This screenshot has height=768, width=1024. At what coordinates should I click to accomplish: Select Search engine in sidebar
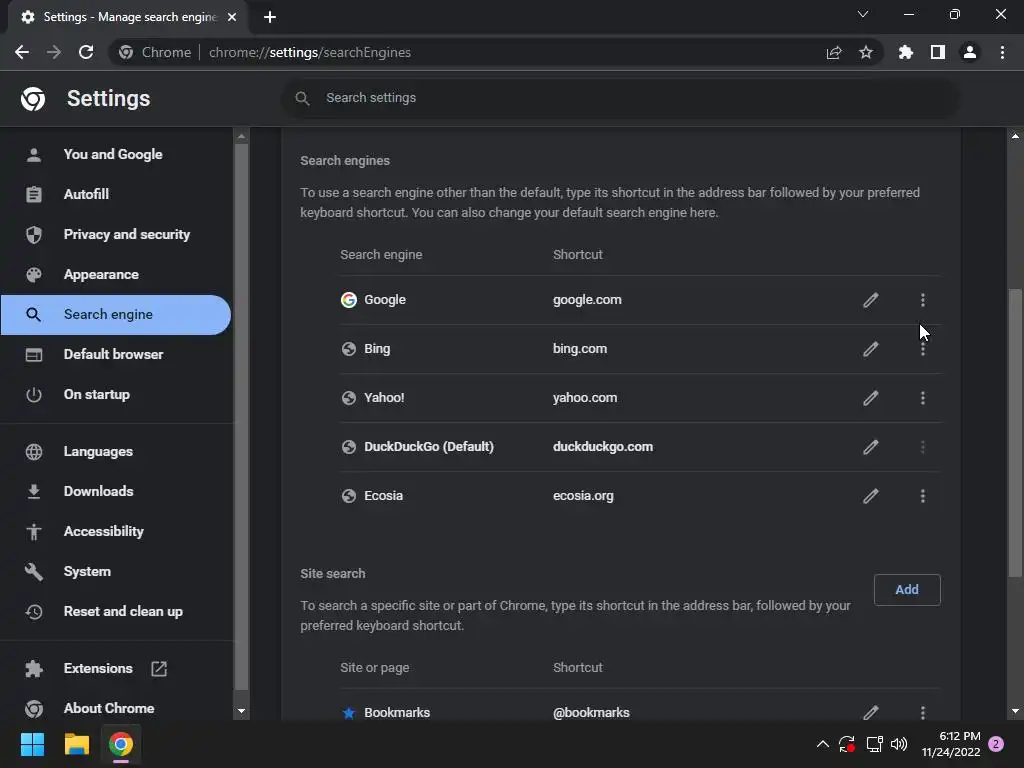116,315
